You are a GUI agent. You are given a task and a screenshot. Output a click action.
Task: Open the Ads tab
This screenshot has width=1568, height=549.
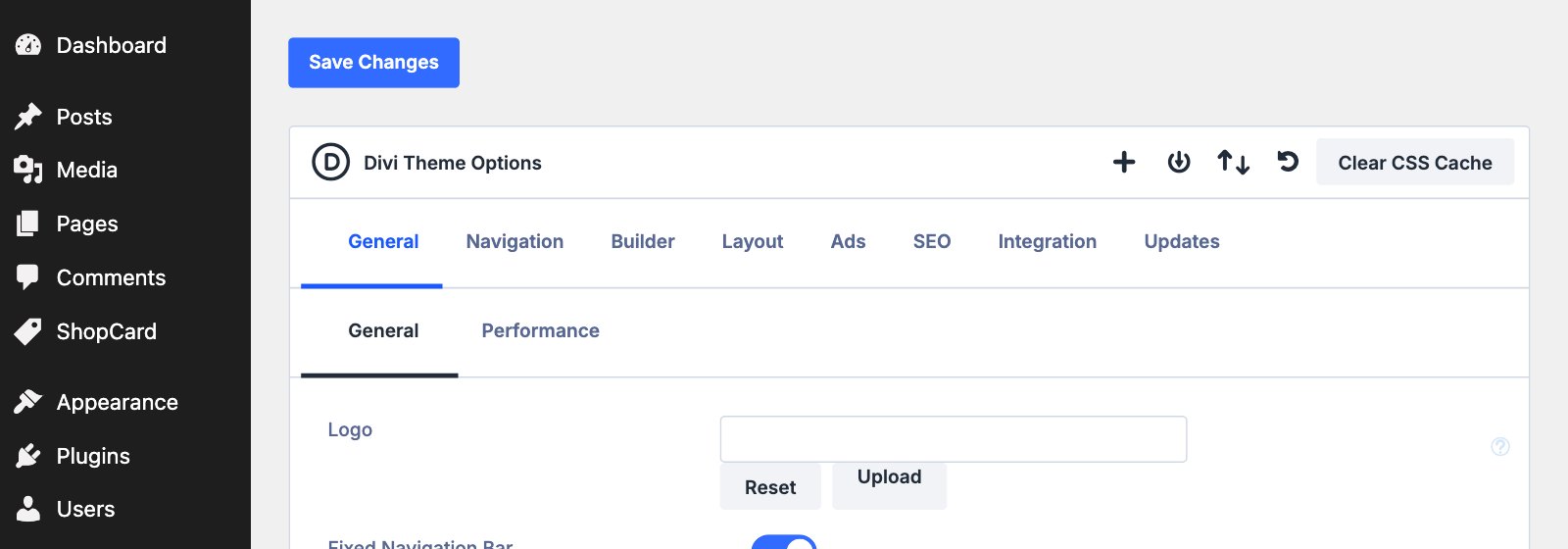click(x=849, y=241)
